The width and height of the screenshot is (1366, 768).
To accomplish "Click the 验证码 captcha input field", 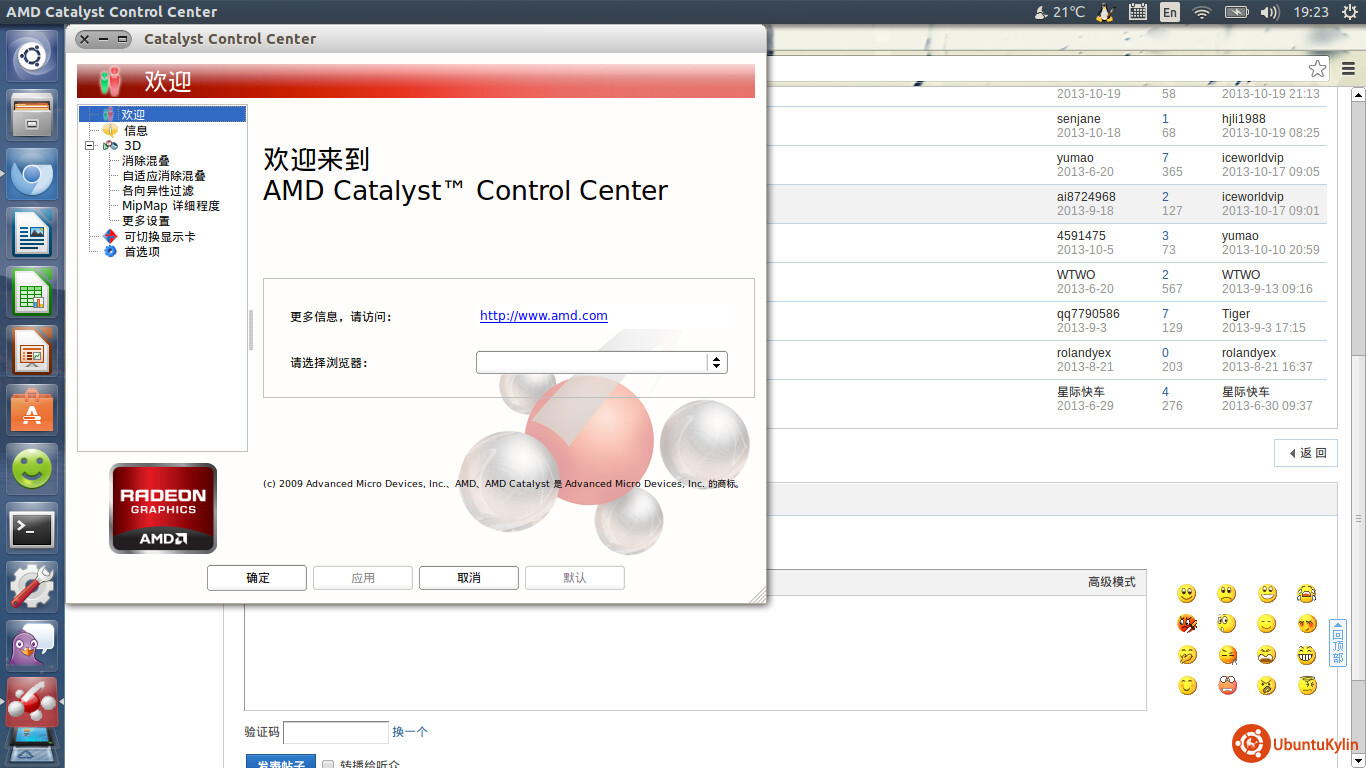I will tap(336, 732).
